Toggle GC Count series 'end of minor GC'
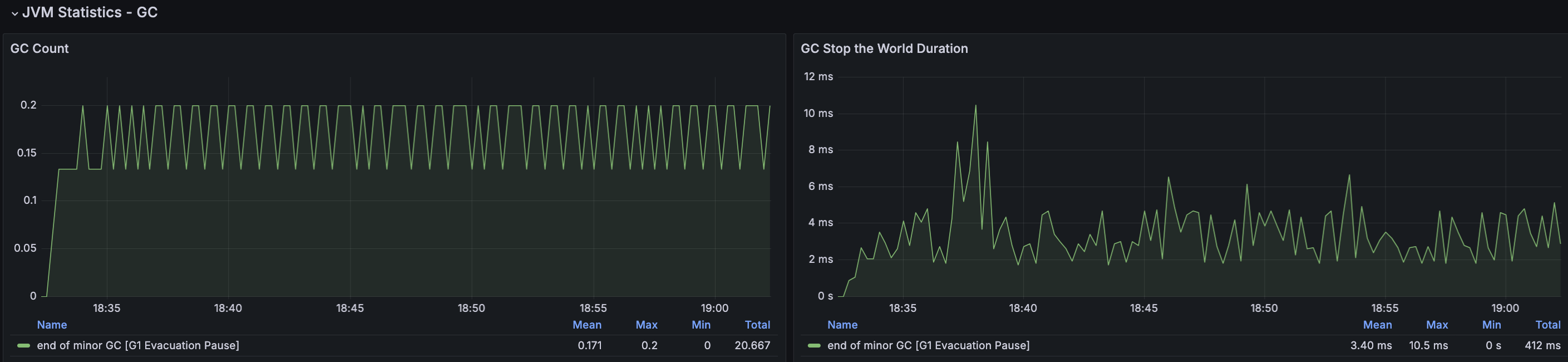 click(x=138, y=345)
